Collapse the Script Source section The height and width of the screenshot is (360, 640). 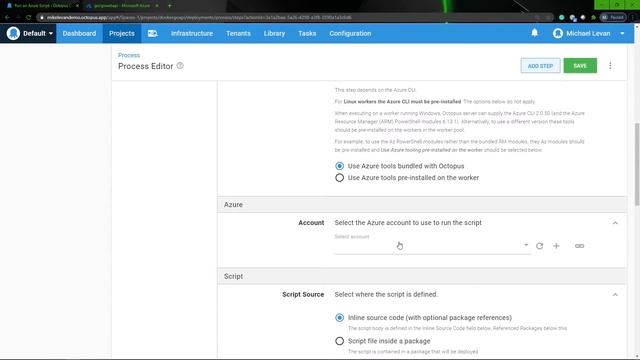[615, 295]
